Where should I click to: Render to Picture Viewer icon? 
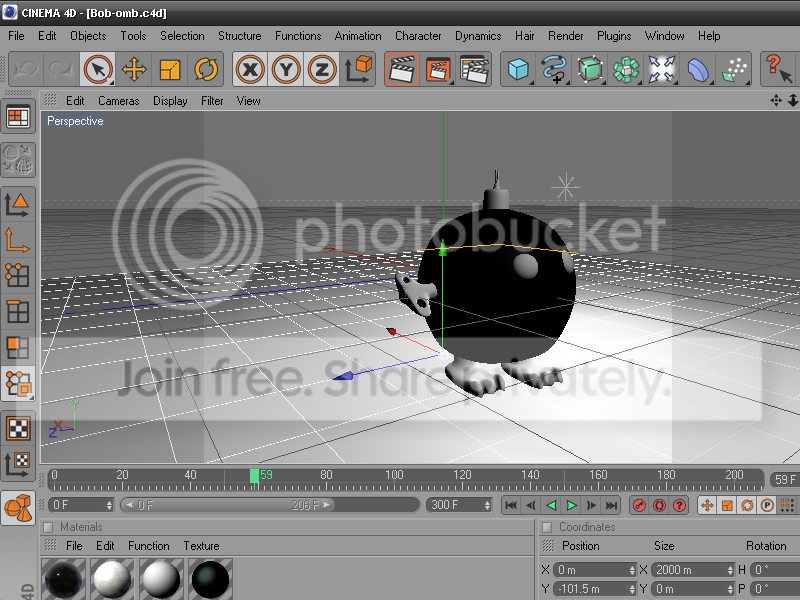point(438,69)
